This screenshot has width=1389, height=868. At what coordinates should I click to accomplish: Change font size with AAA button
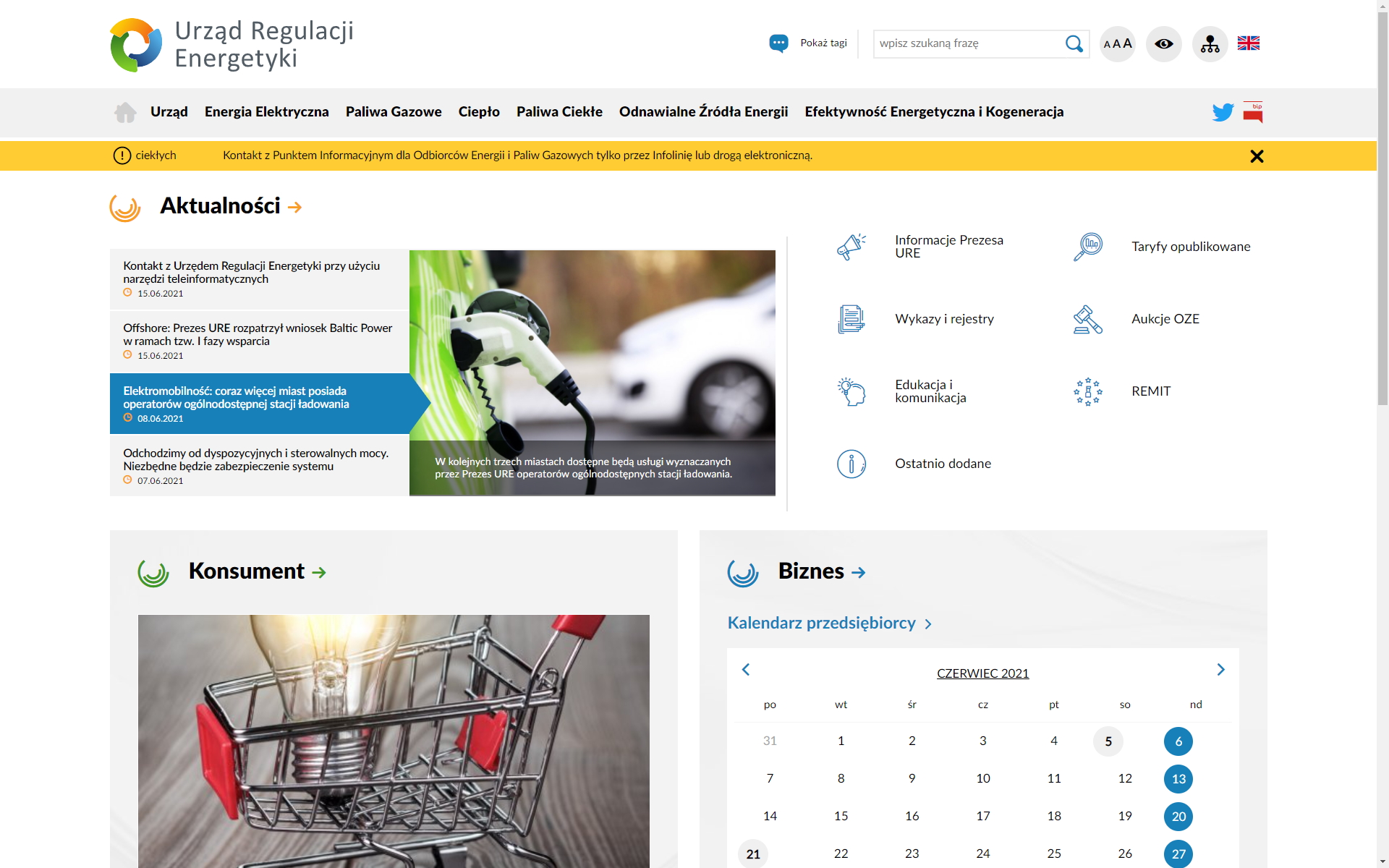(x=1117, y=44)
